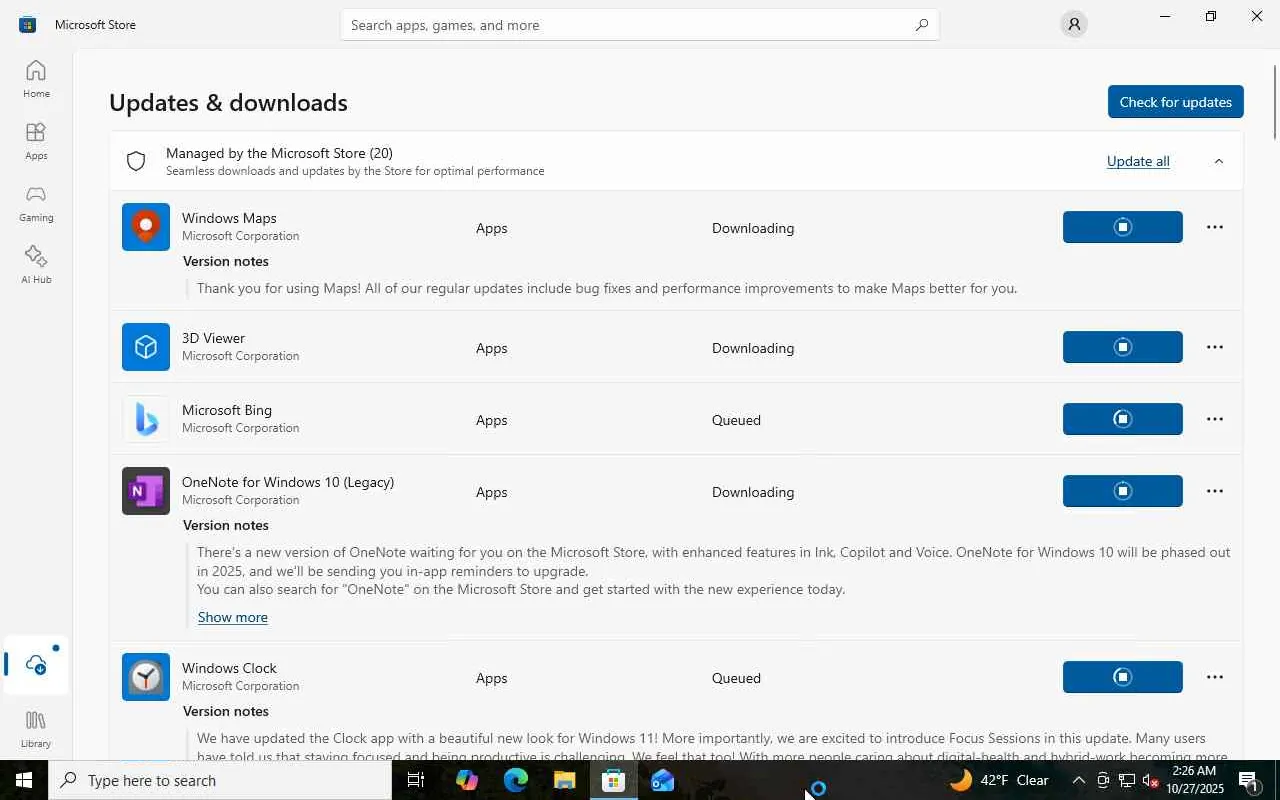This screenshot has height=800, width=1280.
Task: Collapse the Managed by the Microsoft Store section
Action: tap(1218, 161)
